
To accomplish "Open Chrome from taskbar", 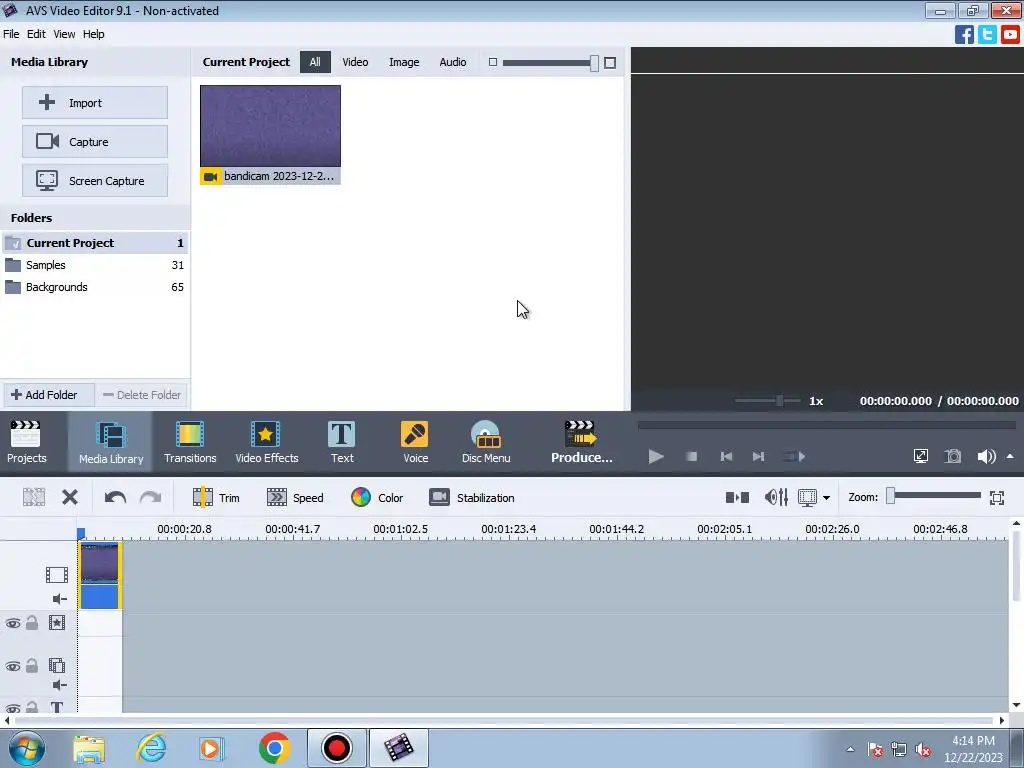I will tap(274, 748).
